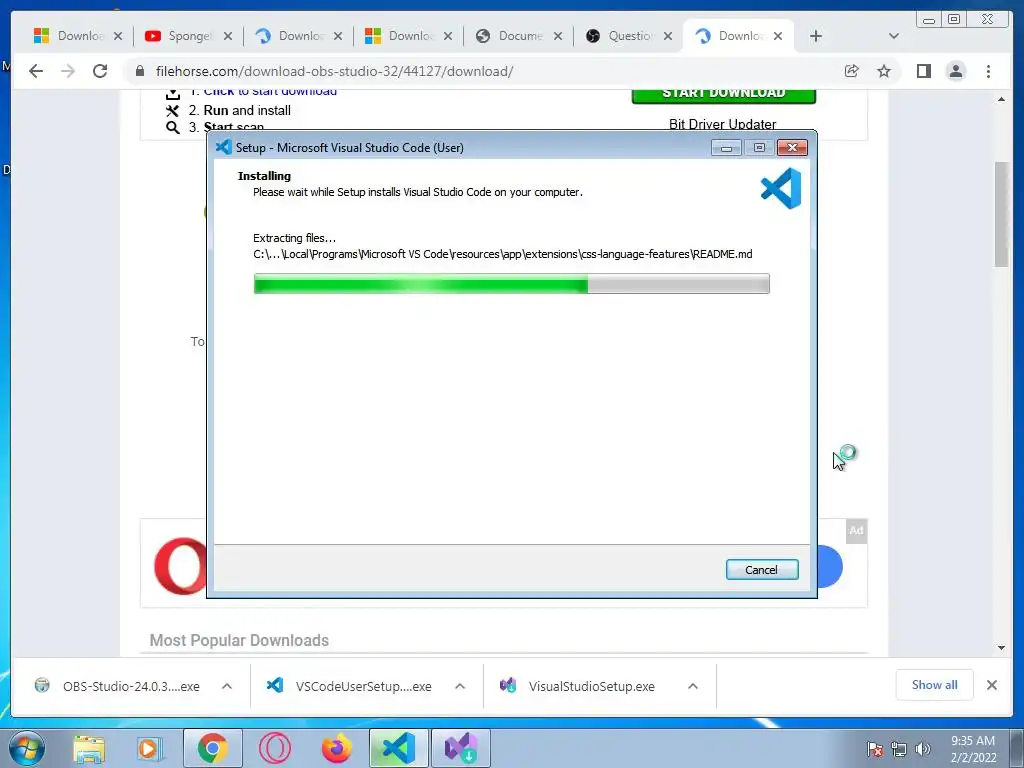
Task: Share this page from address bar
Action: pyautogui.click(x=852, y=71)
